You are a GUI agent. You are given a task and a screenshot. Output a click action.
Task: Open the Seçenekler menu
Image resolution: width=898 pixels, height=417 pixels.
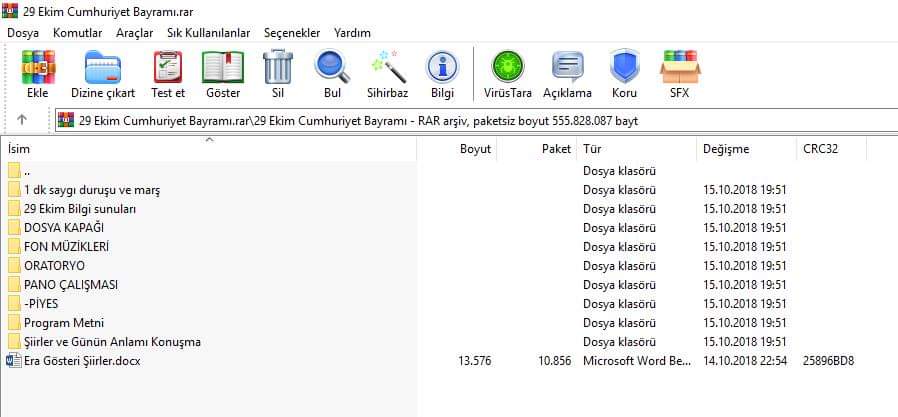click(292, 33)
